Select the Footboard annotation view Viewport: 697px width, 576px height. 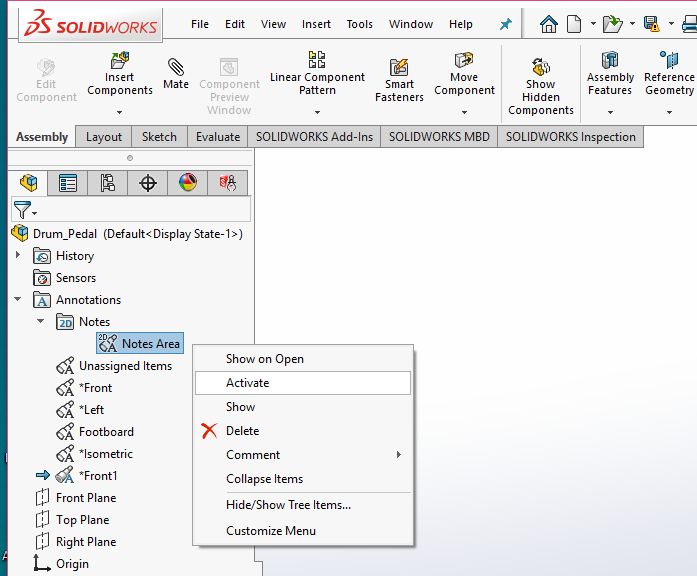(x=95, y=432)
